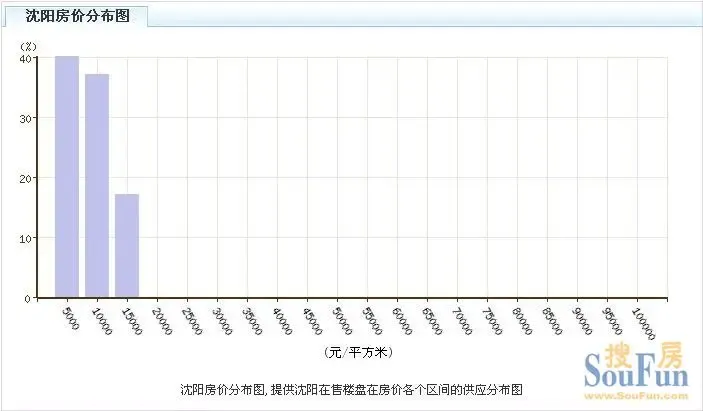
Task: Click the 40000 x-axis label
Action: point(282,321)
